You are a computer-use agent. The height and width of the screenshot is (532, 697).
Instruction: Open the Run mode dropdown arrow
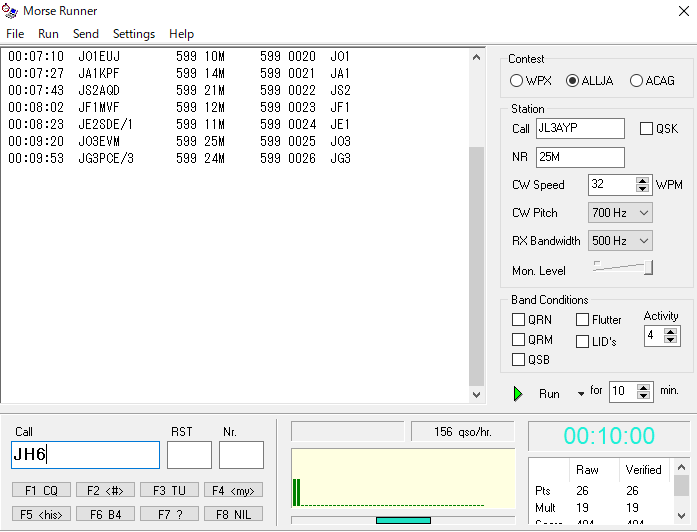[581, 394]
